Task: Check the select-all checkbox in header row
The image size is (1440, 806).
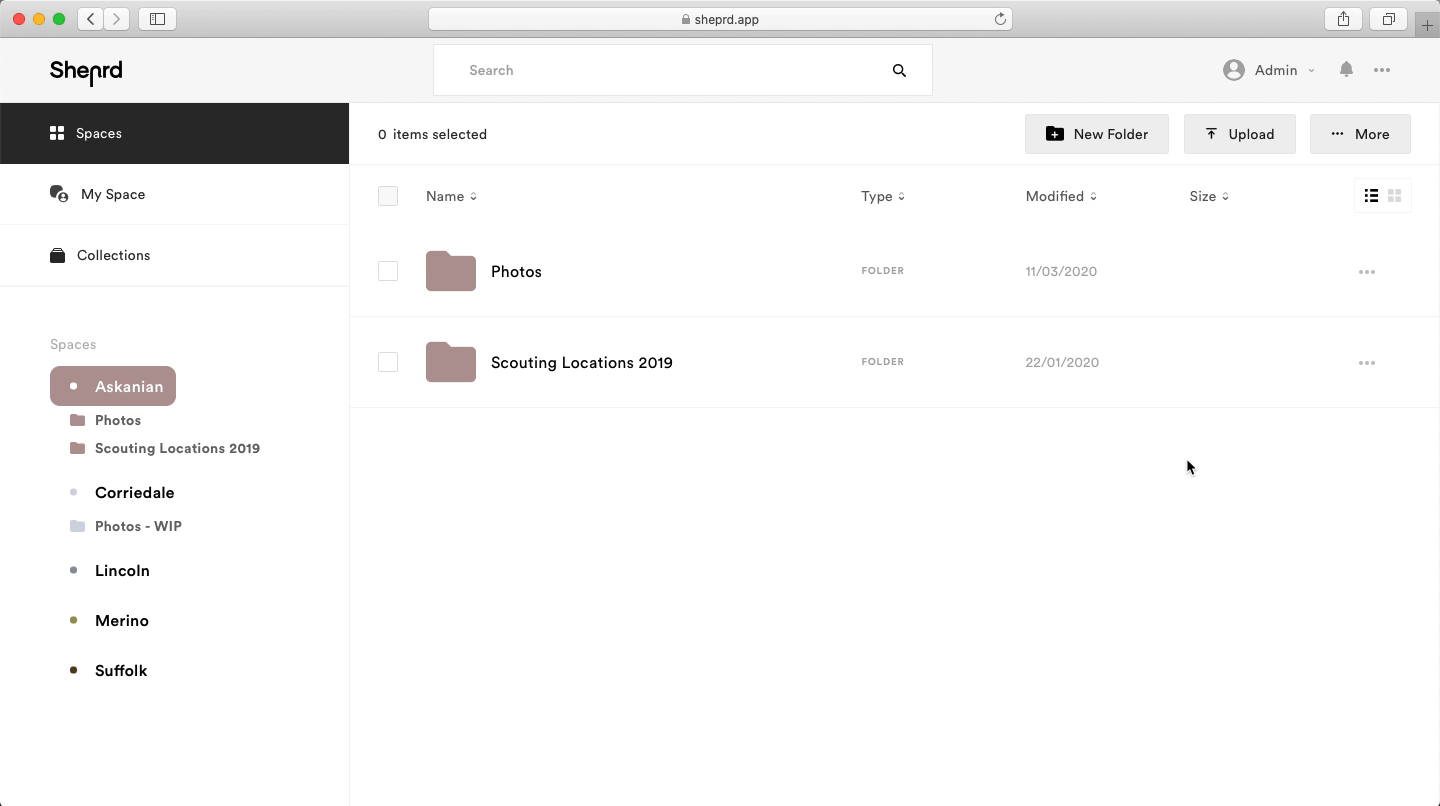Action: click(x=388, y=196)
